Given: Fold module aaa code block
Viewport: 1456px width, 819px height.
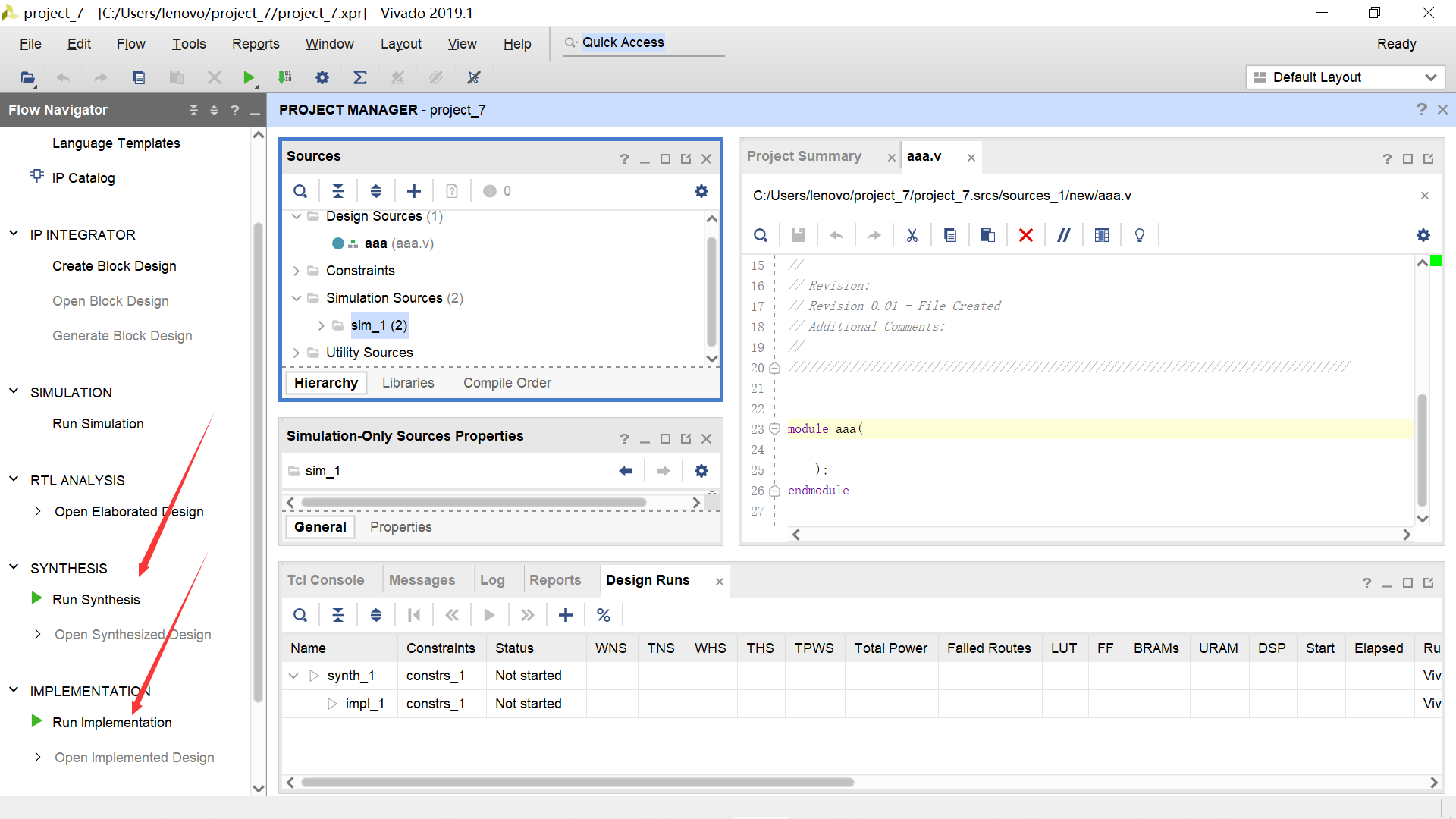Looking at the screenshot, I should [x=774, y=428].
